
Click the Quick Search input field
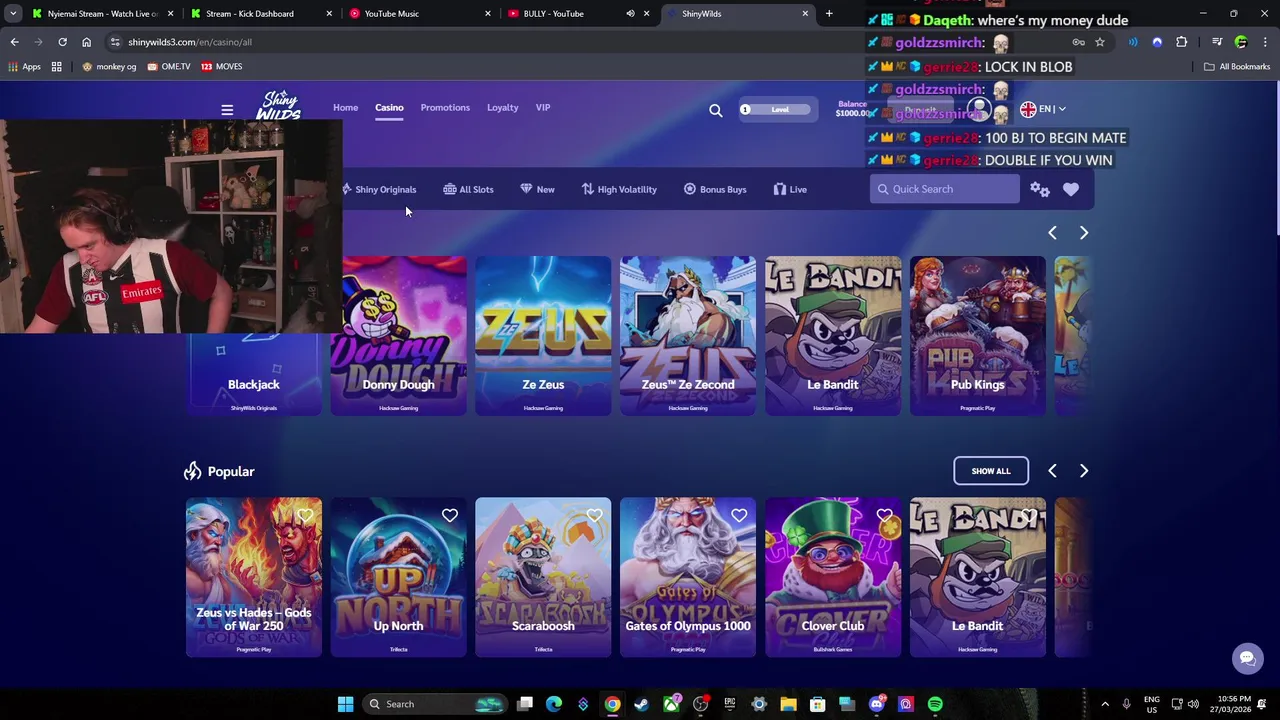[945, 189]
